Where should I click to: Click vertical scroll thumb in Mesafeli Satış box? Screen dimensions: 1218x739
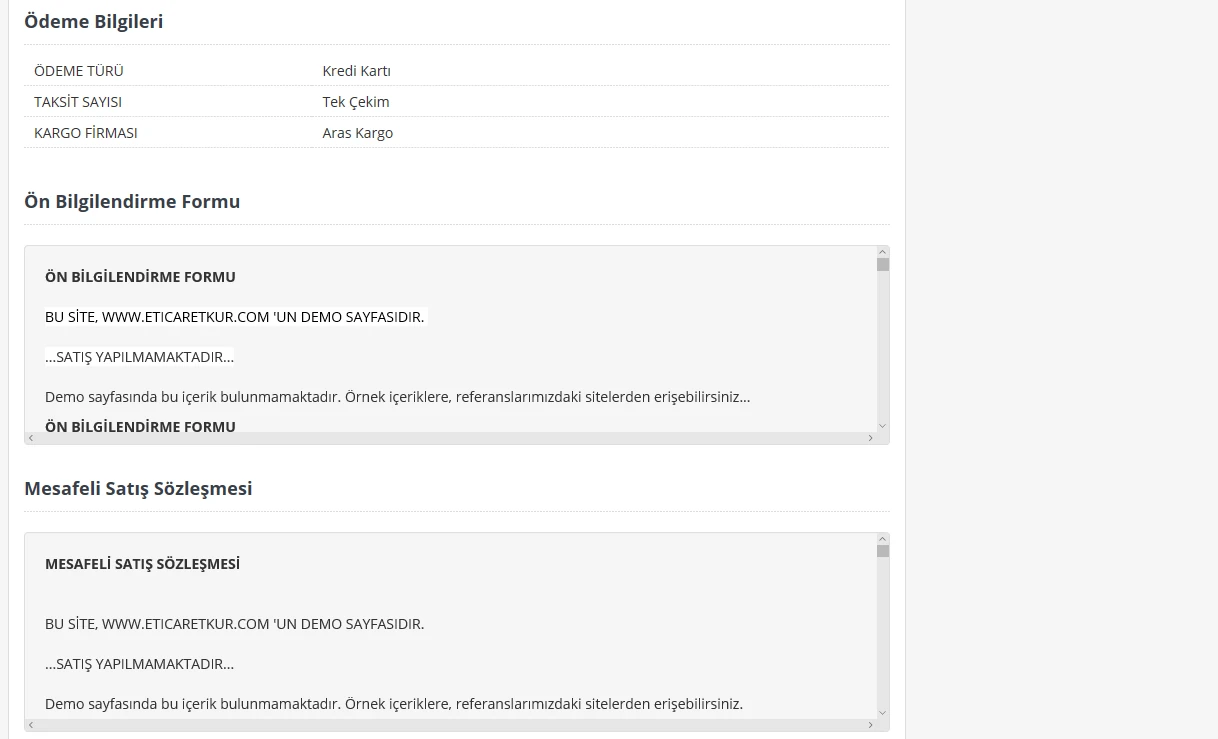883,551
